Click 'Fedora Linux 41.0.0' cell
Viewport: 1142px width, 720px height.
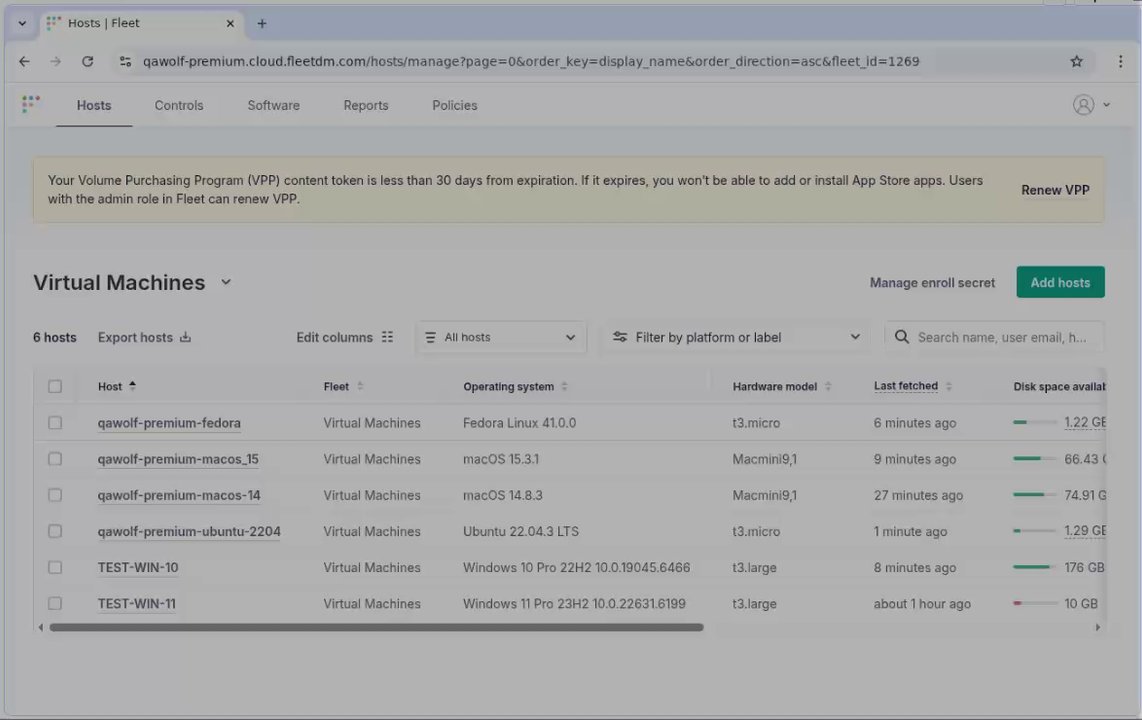[x=519, y=423]
